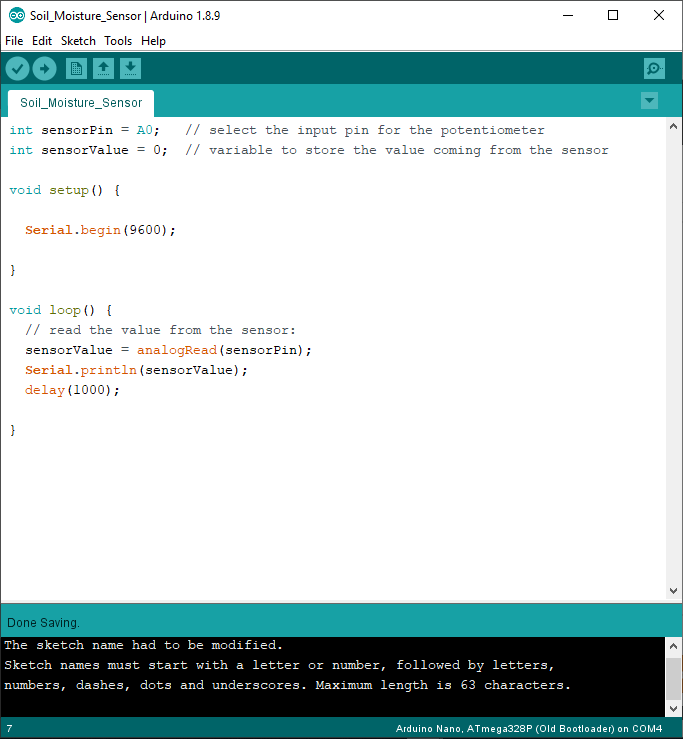The width and height of the screenshot is (683, 739).
Task: Click the 'Maximum length is 63 characters' console line
Action: 443,685
